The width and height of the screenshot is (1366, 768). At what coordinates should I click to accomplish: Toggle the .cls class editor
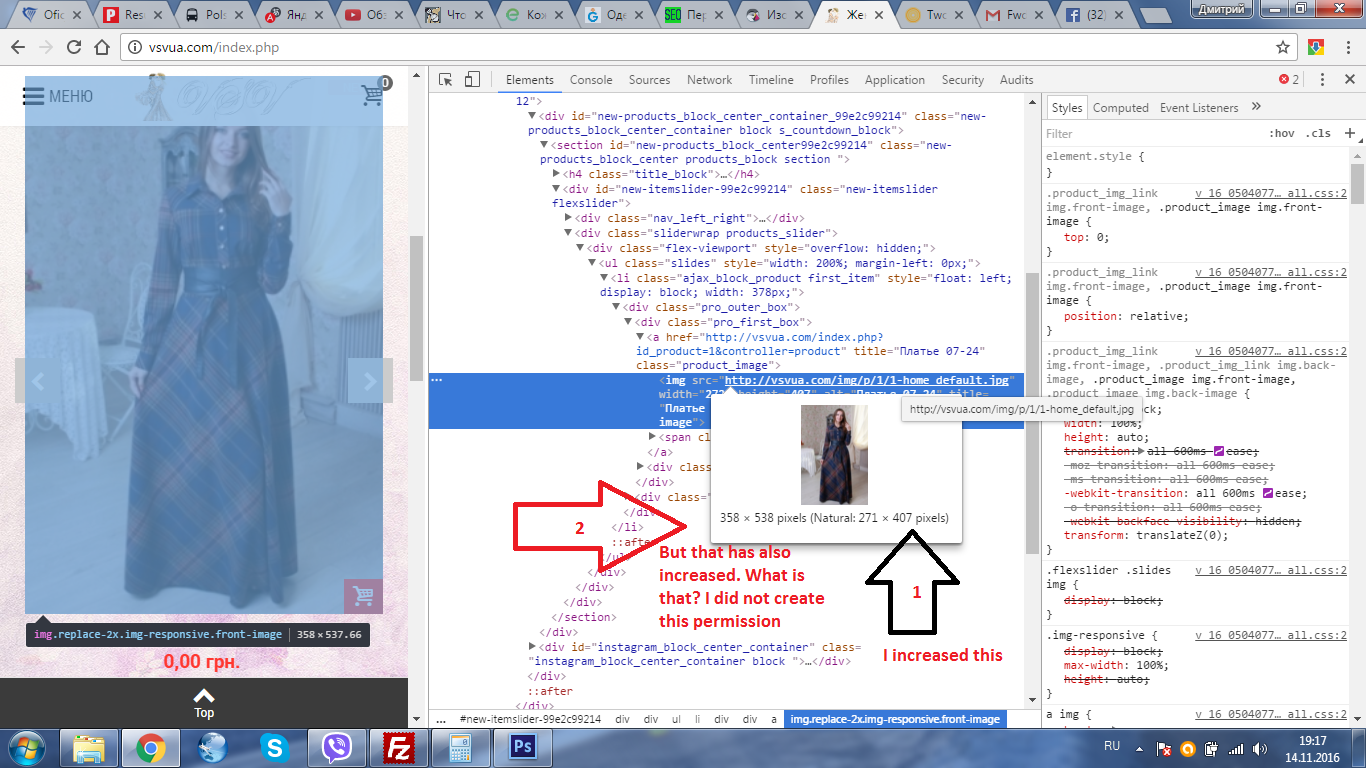click(x=1318, y=133)
